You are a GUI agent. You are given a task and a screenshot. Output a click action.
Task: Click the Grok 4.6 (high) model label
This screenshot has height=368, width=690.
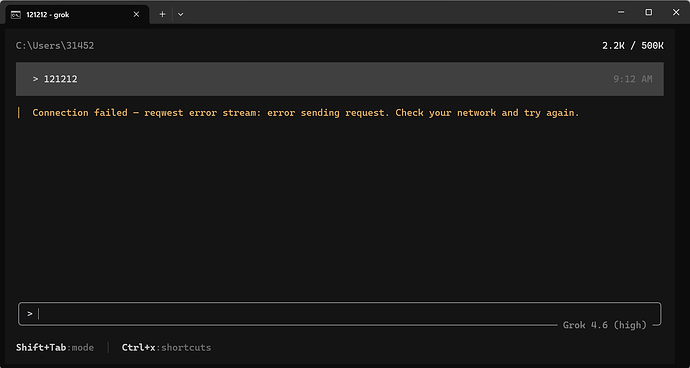point(605,325)
